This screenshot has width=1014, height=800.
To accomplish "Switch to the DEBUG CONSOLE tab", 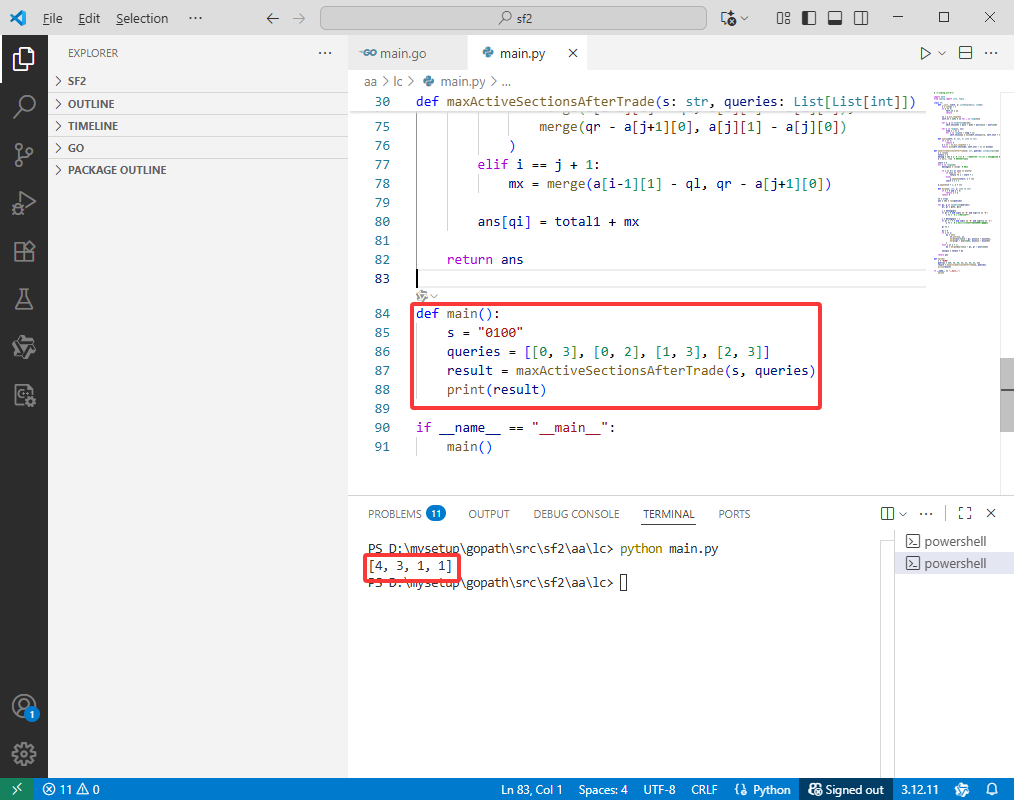I will 576,514.
